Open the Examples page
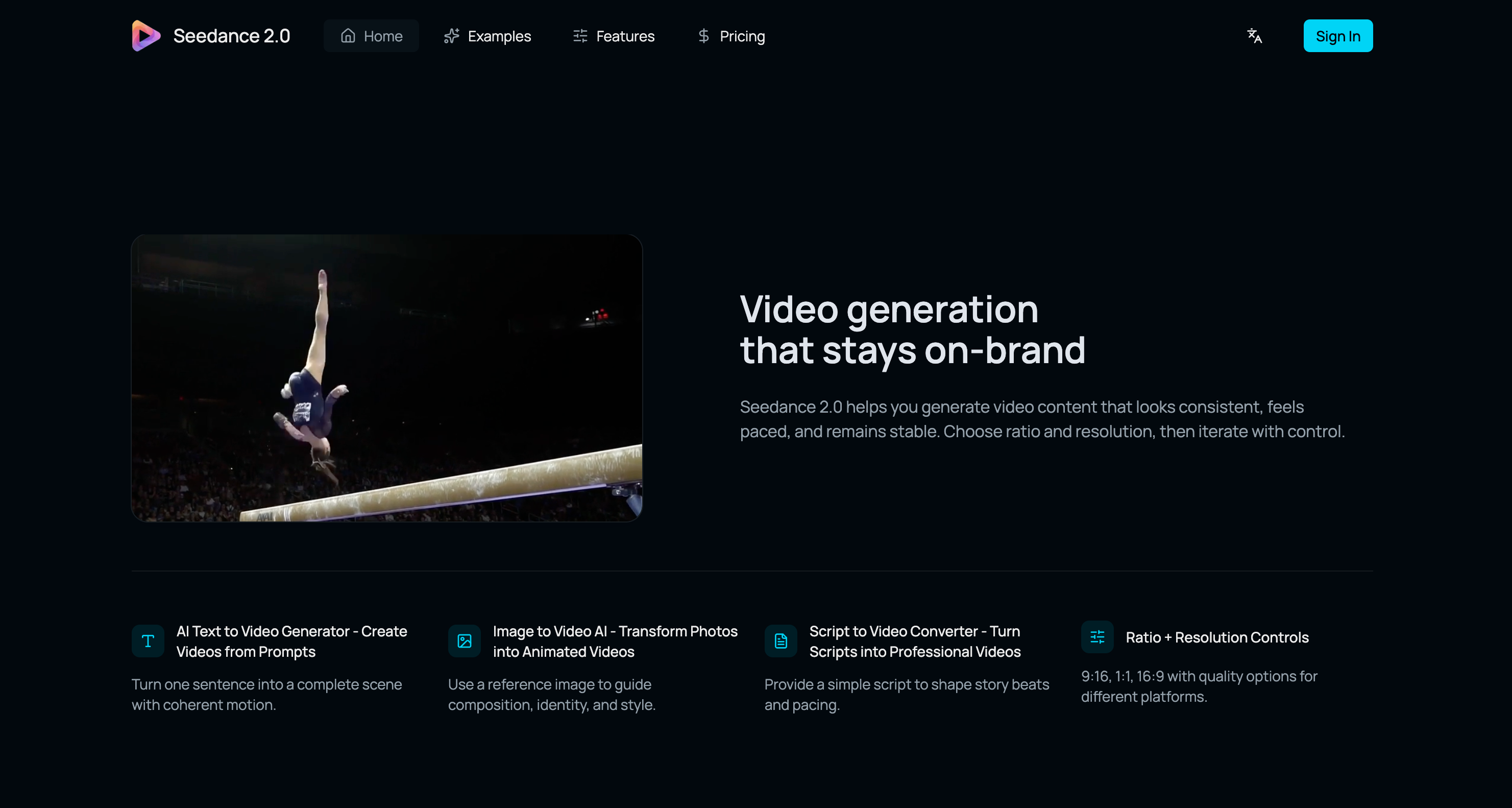 point(499,36)
